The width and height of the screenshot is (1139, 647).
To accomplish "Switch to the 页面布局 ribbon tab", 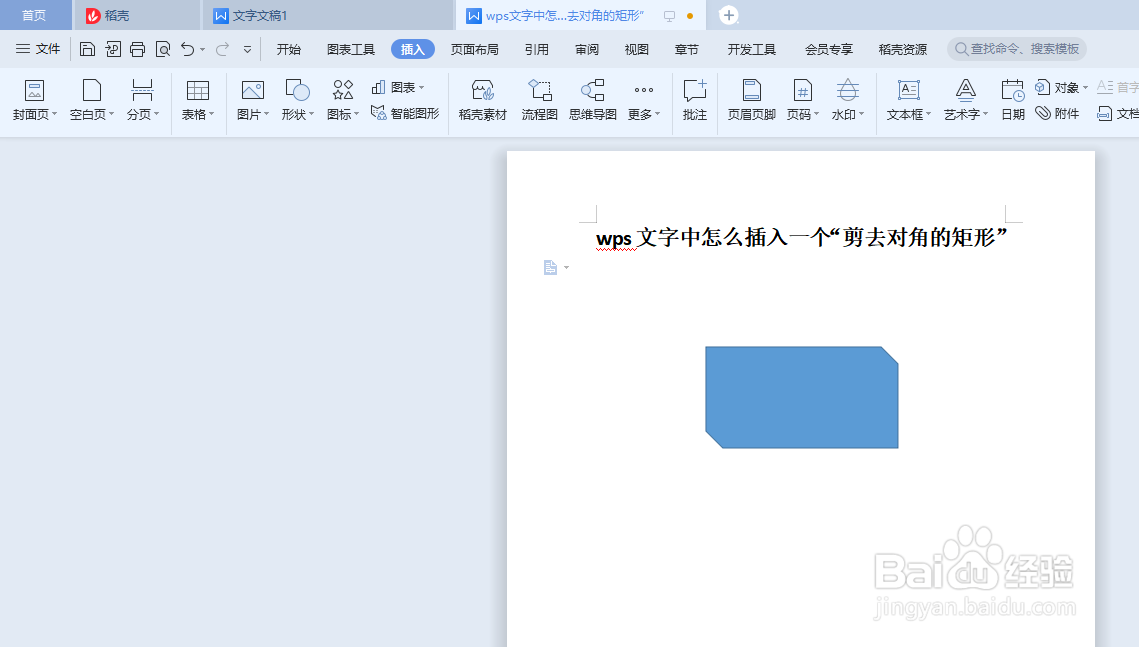I will click(x=474, y=49).
